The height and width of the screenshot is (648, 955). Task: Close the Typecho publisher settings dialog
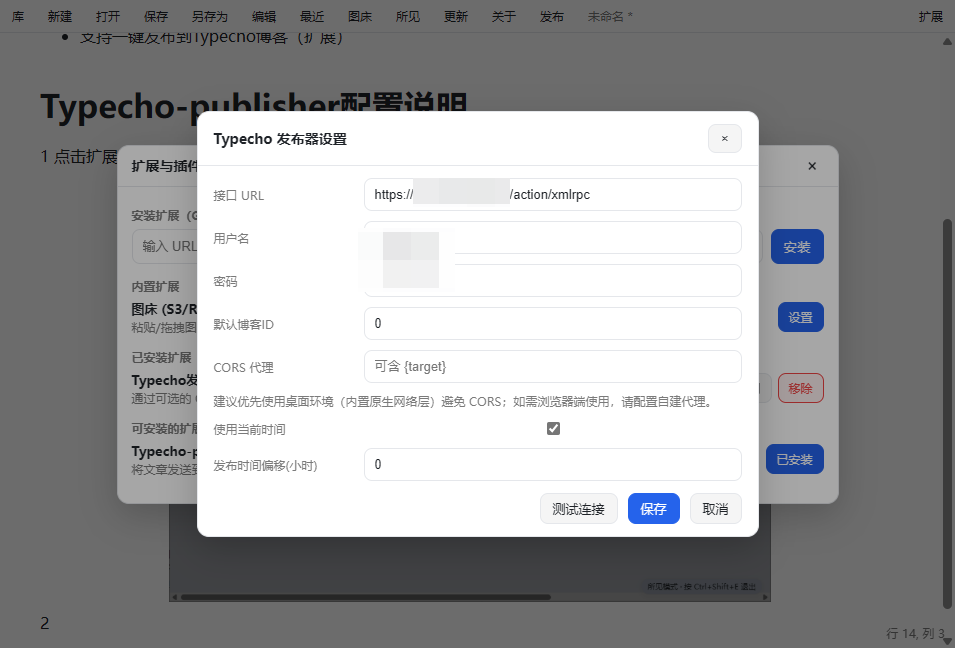pos(724,139)
